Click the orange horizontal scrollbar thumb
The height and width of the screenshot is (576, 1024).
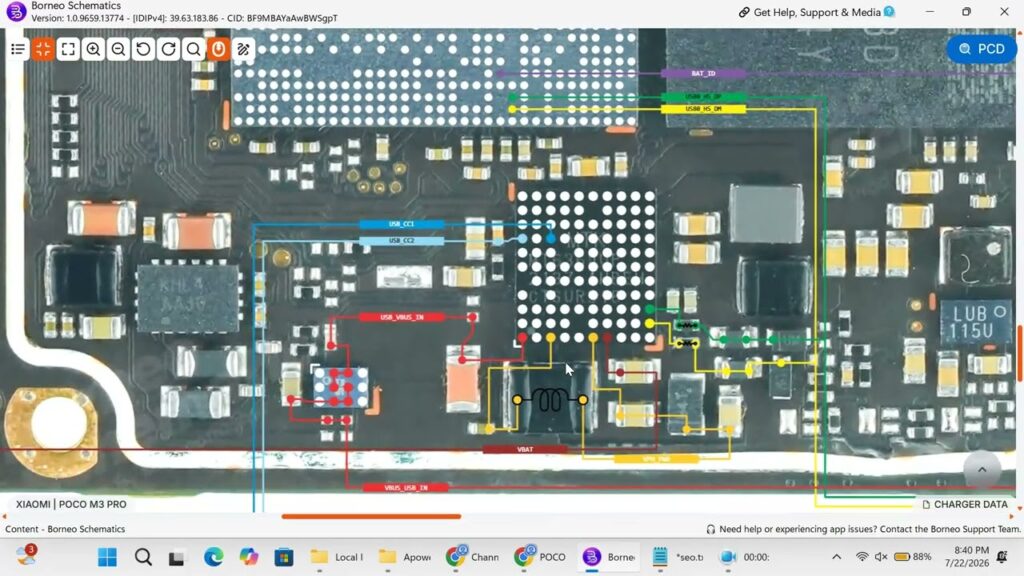(x=371, y=516)
